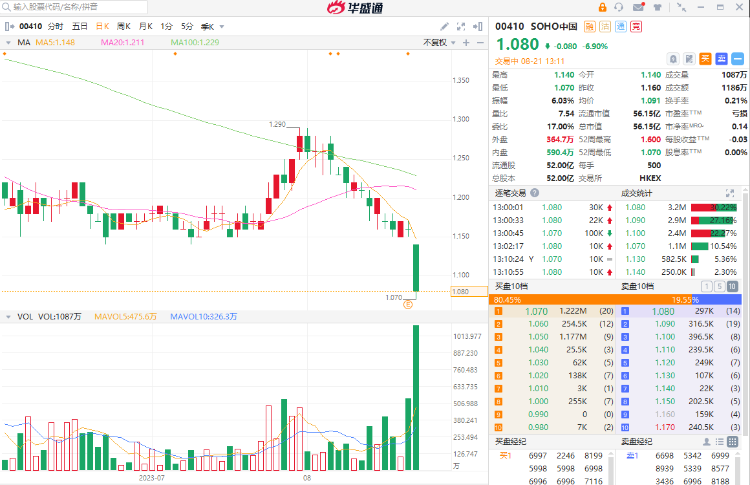Show 10 levels order depth
This screenshot has height=485, width=750.
pos(732,287)
